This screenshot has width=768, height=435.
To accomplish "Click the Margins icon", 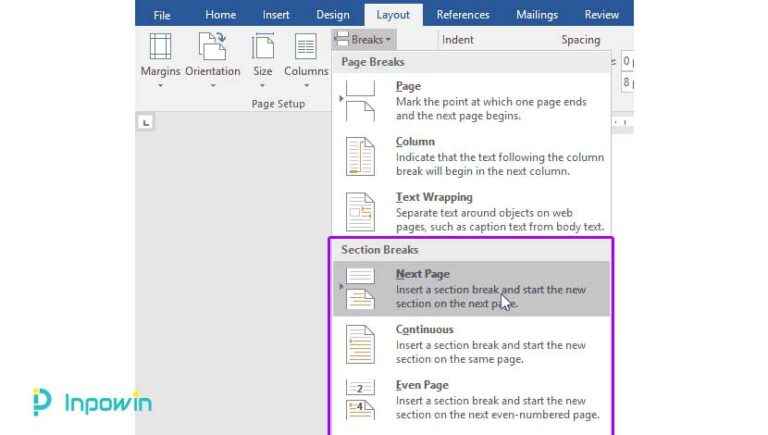I will (x=160, y=47).
